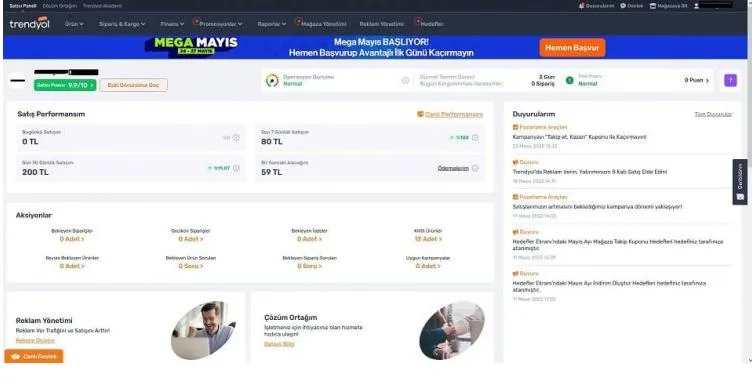Open Mağaza Yönetimi in the navigation
This screenshot has height=391, width=752.
[x=324, y=24]
